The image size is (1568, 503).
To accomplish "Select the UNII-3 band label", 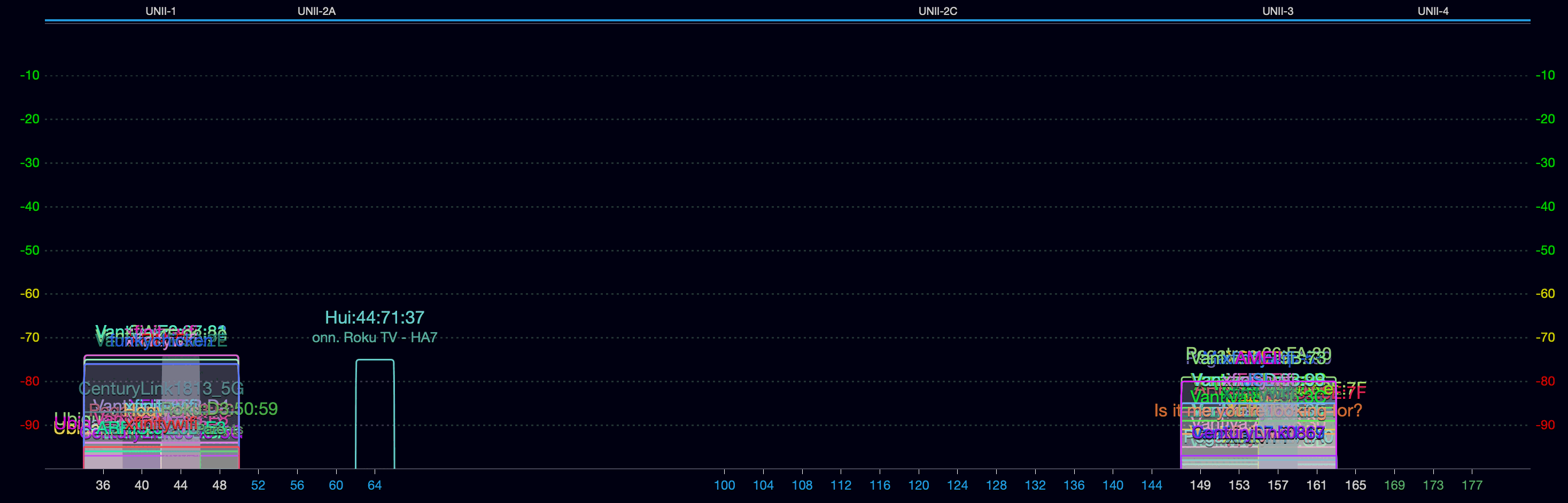I will (1278, 11).
